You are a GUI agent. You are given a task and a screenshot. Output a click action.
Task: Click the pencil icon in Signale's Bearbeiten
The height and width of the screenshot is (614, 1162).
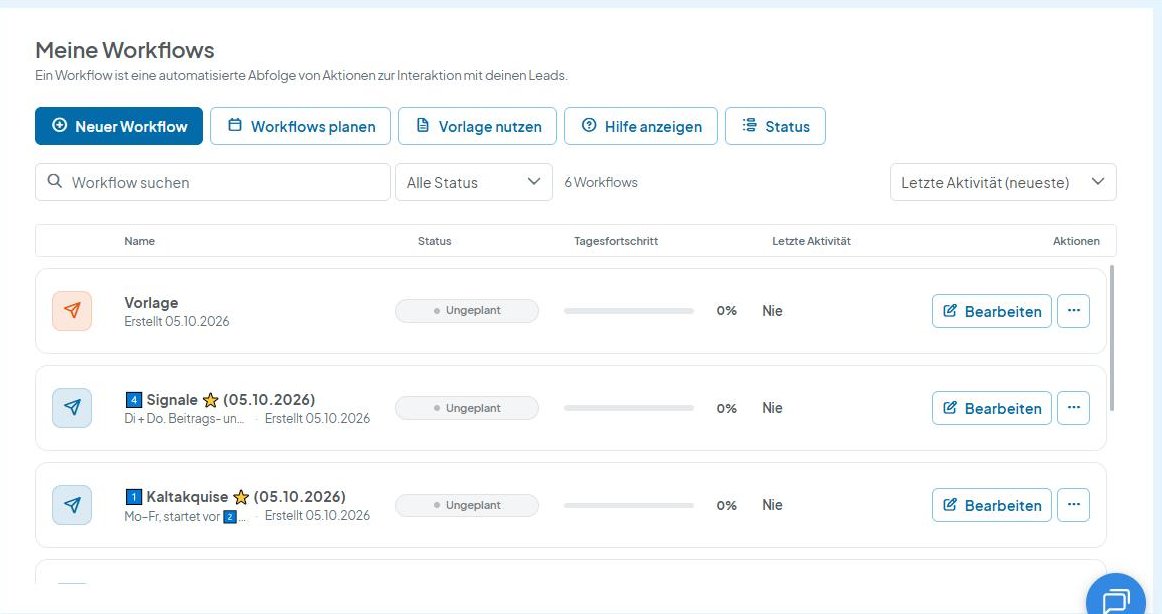tap(949, 407)
